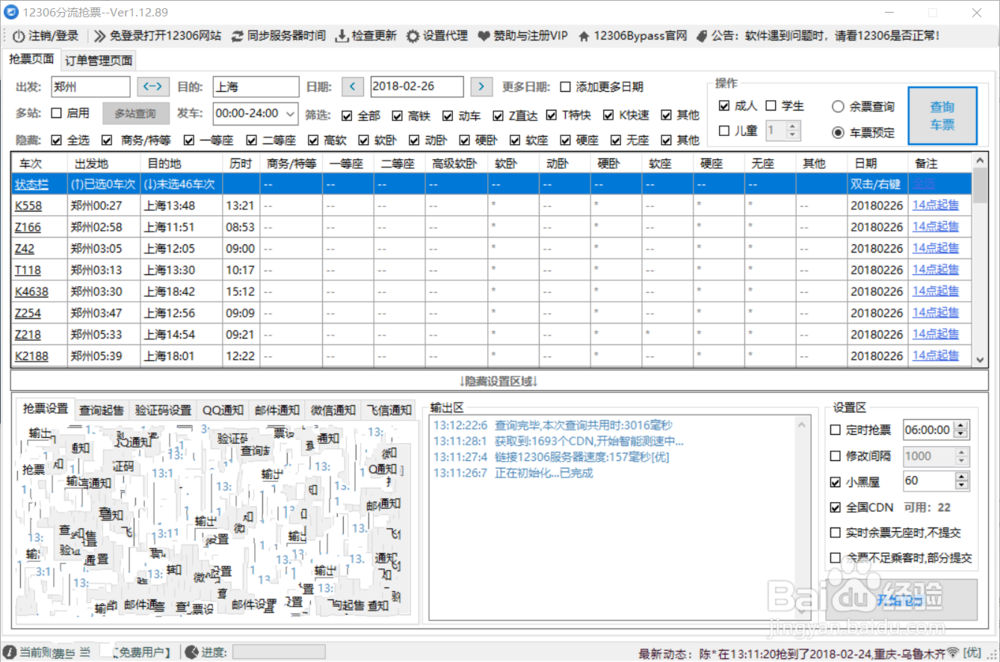Image resolution: width=1000 pixels, height=662 pixels.
Task: Toggle 高铁 filter checkbox
Action: point(397,115)
